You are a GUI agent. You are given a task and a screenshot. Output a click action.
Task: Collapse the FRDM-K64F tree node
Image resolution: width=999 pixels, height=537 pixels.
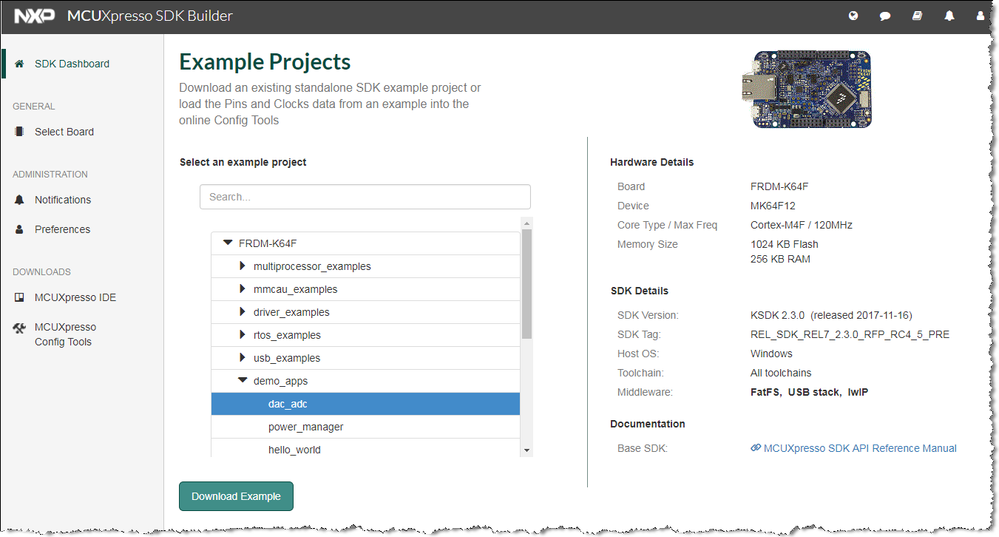coord(228,243)
